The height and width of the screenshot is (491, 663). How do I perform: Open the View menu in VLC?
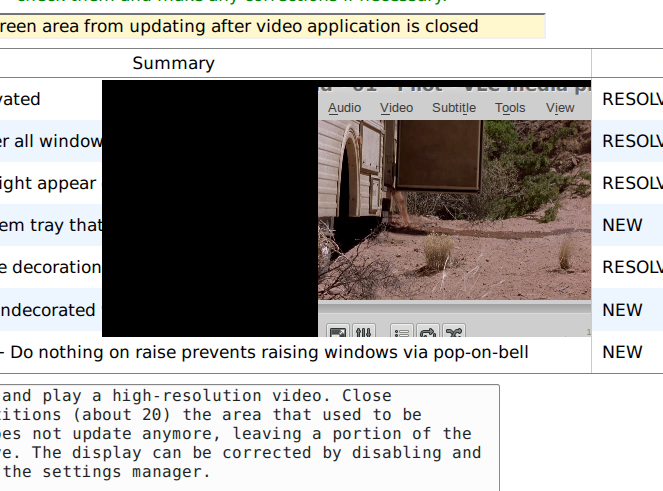coord(560,108)
